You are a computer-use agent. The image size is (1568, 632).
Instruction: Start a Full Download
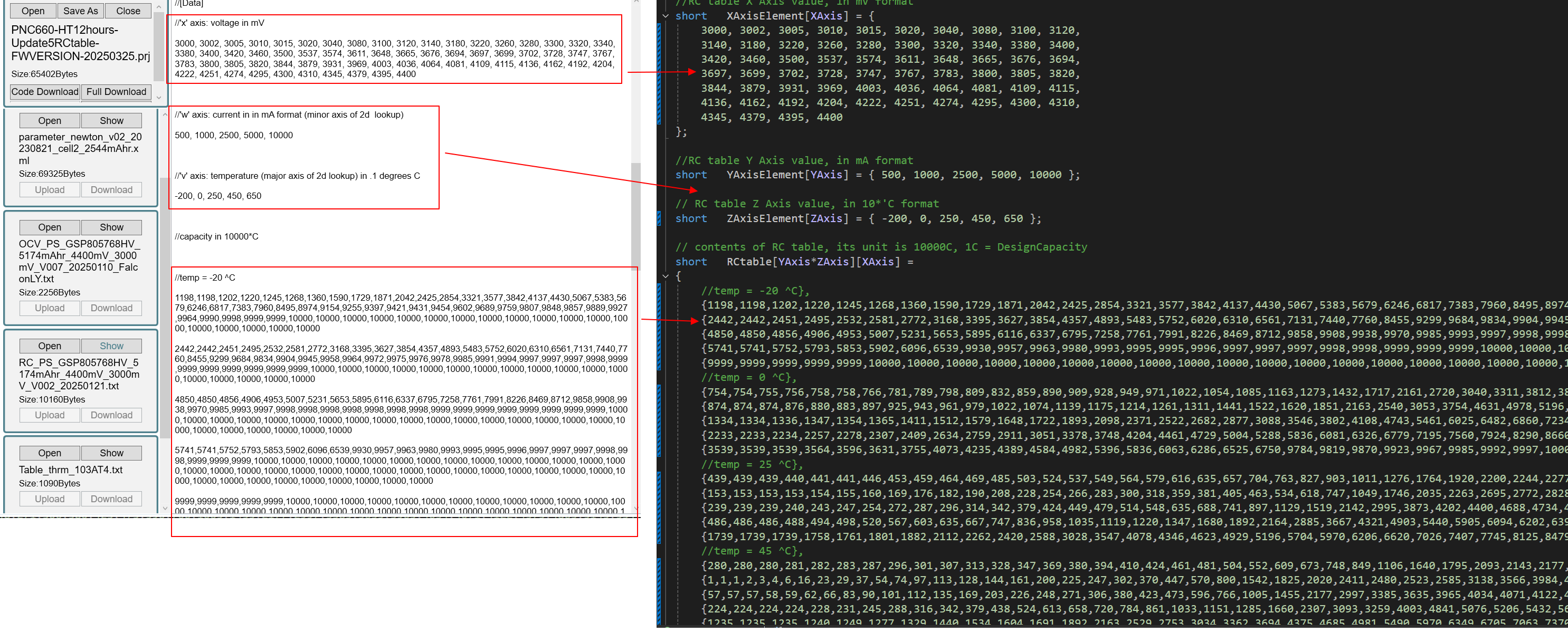tap(116, 92)
